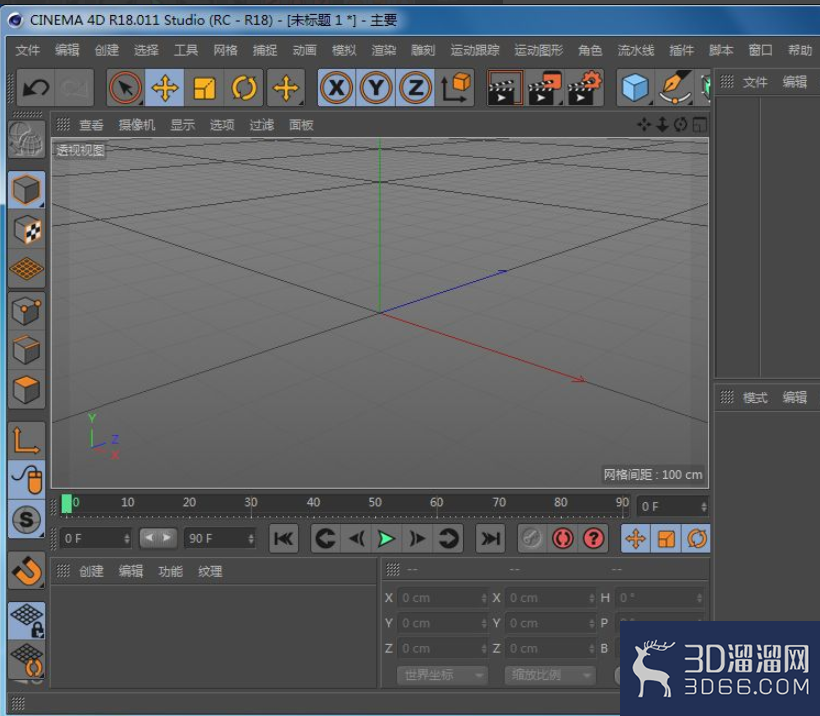Open the 渲染 menu

click(x=383, y=50)
